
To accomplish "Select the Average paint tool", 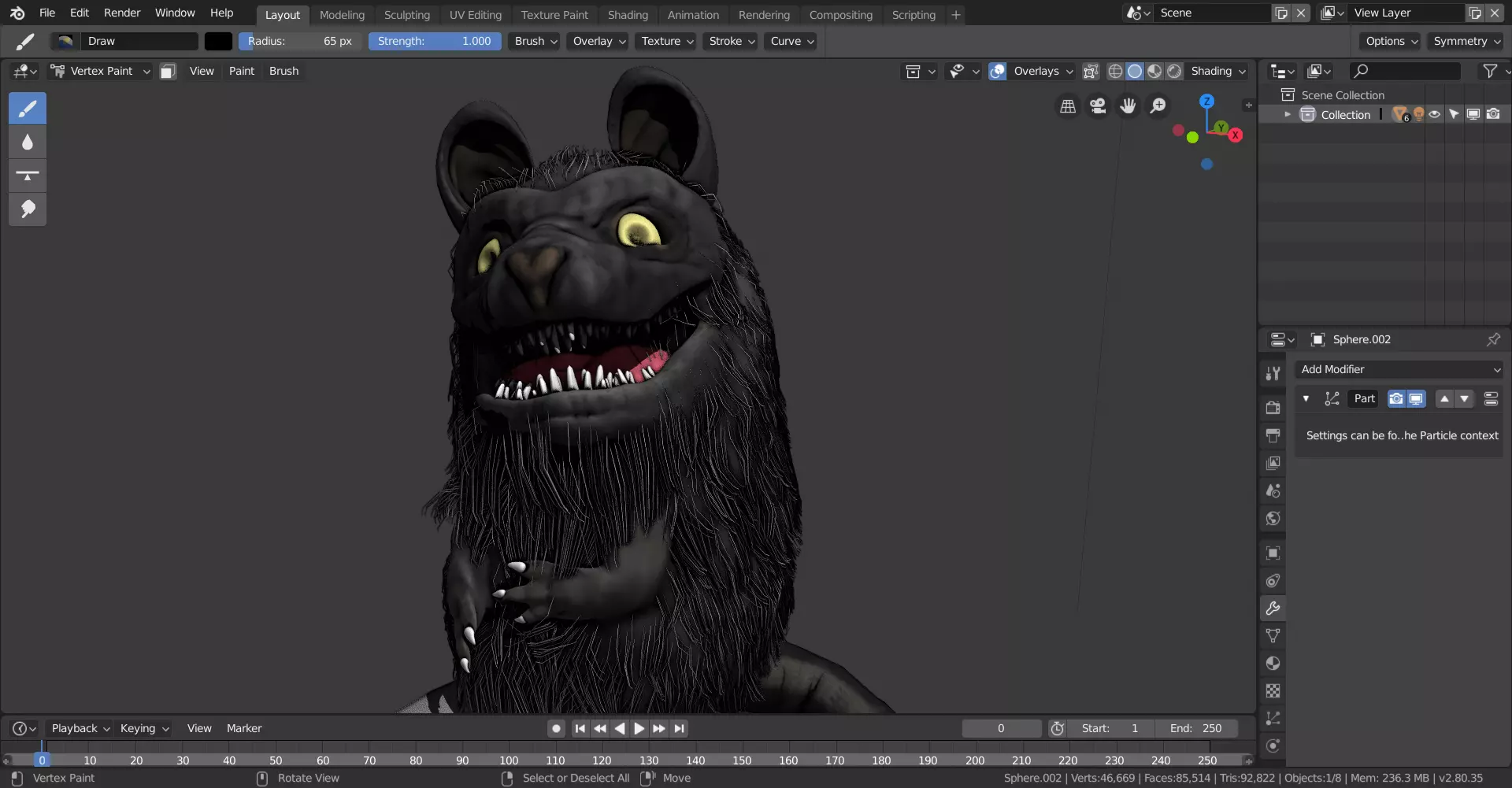I will click(x=28, y=176).
